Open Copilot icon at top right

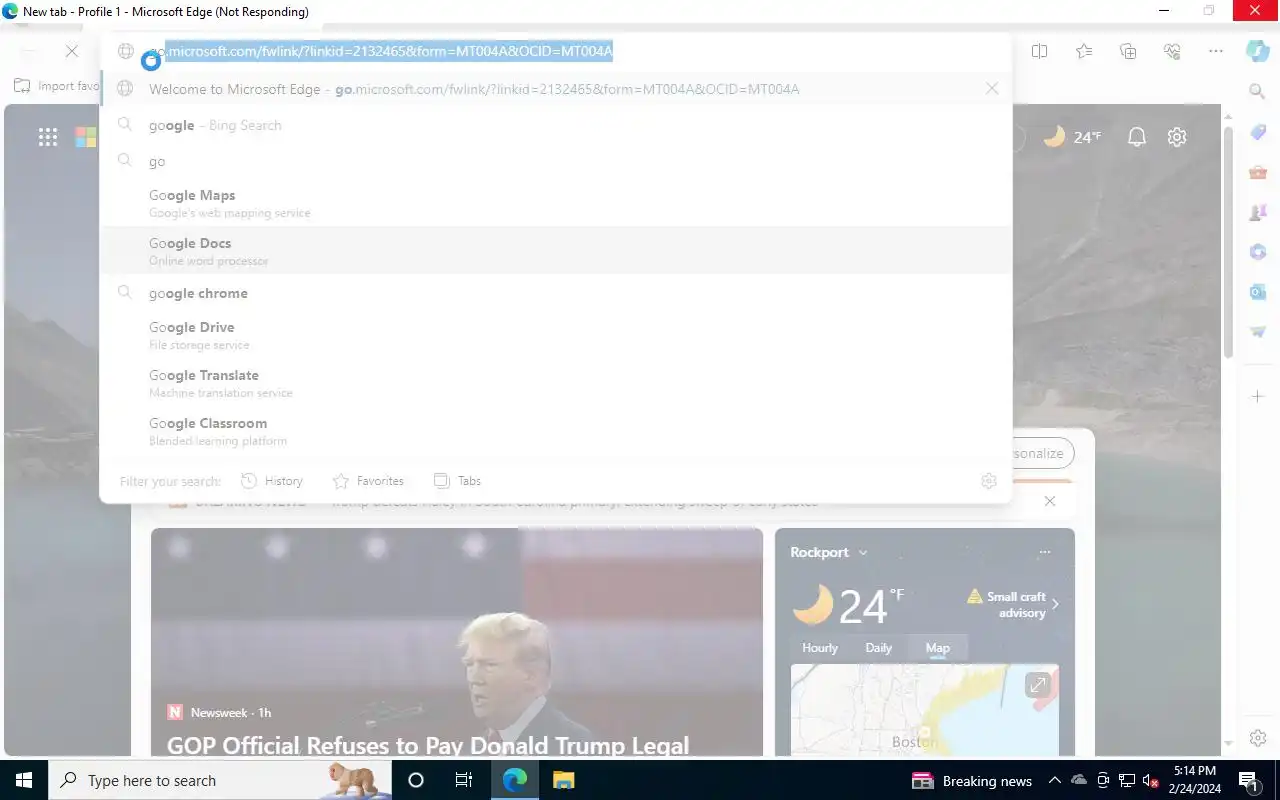[1258, 51]
